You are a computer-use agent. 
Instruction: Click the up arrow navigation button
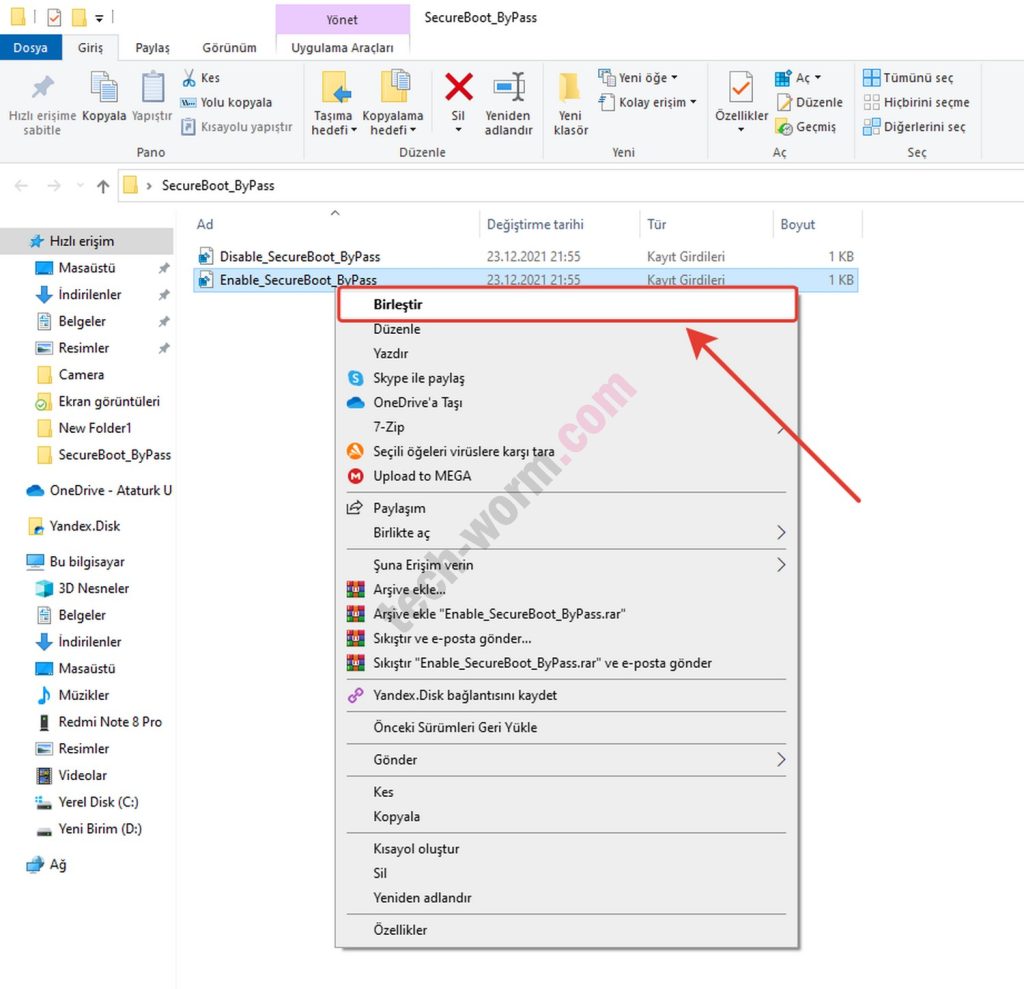point(102,186)
